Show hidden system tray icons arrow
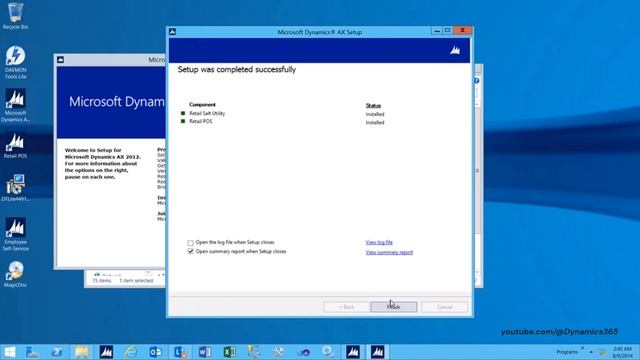 591,352
